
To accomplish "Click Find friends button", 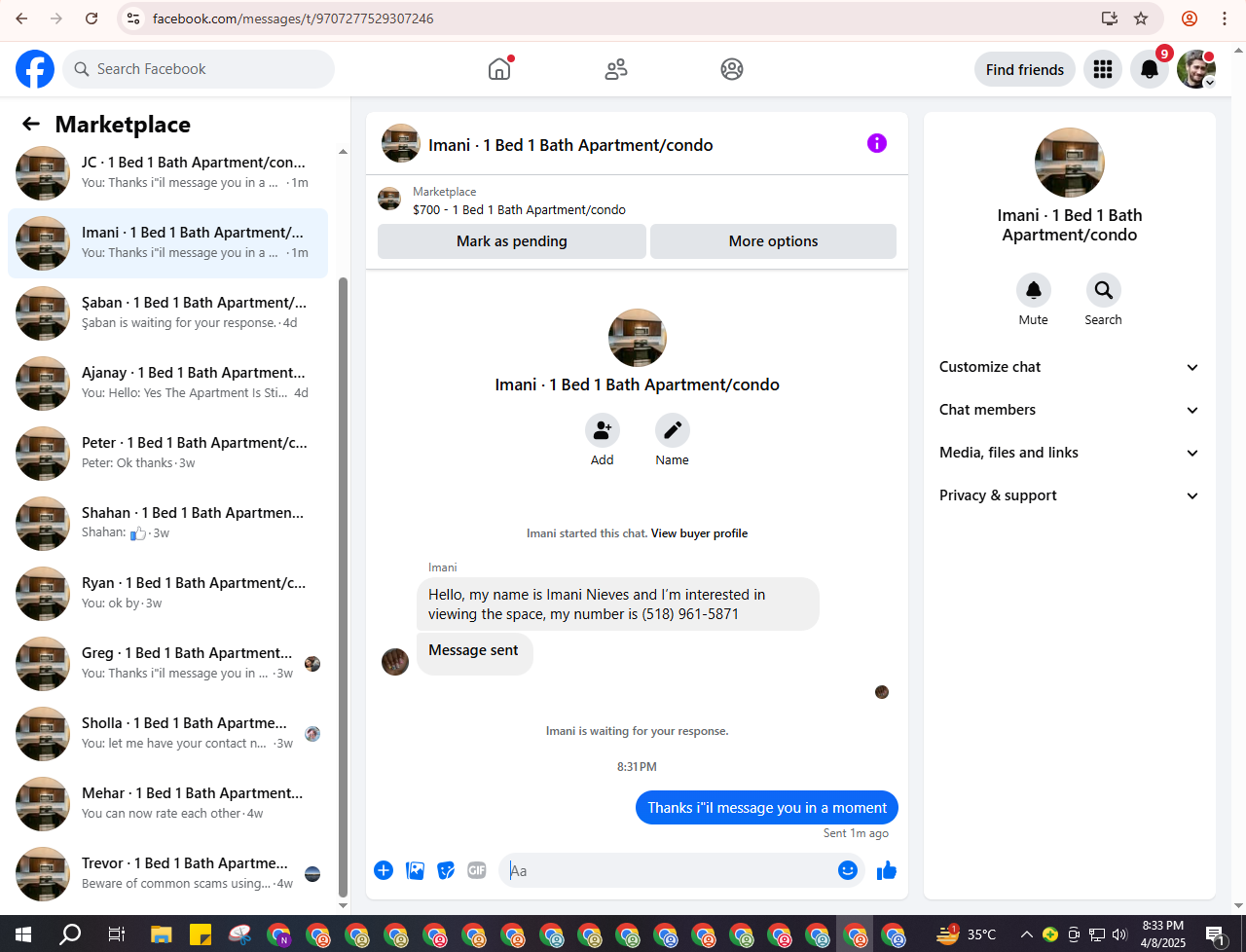I will (1025, 69).
